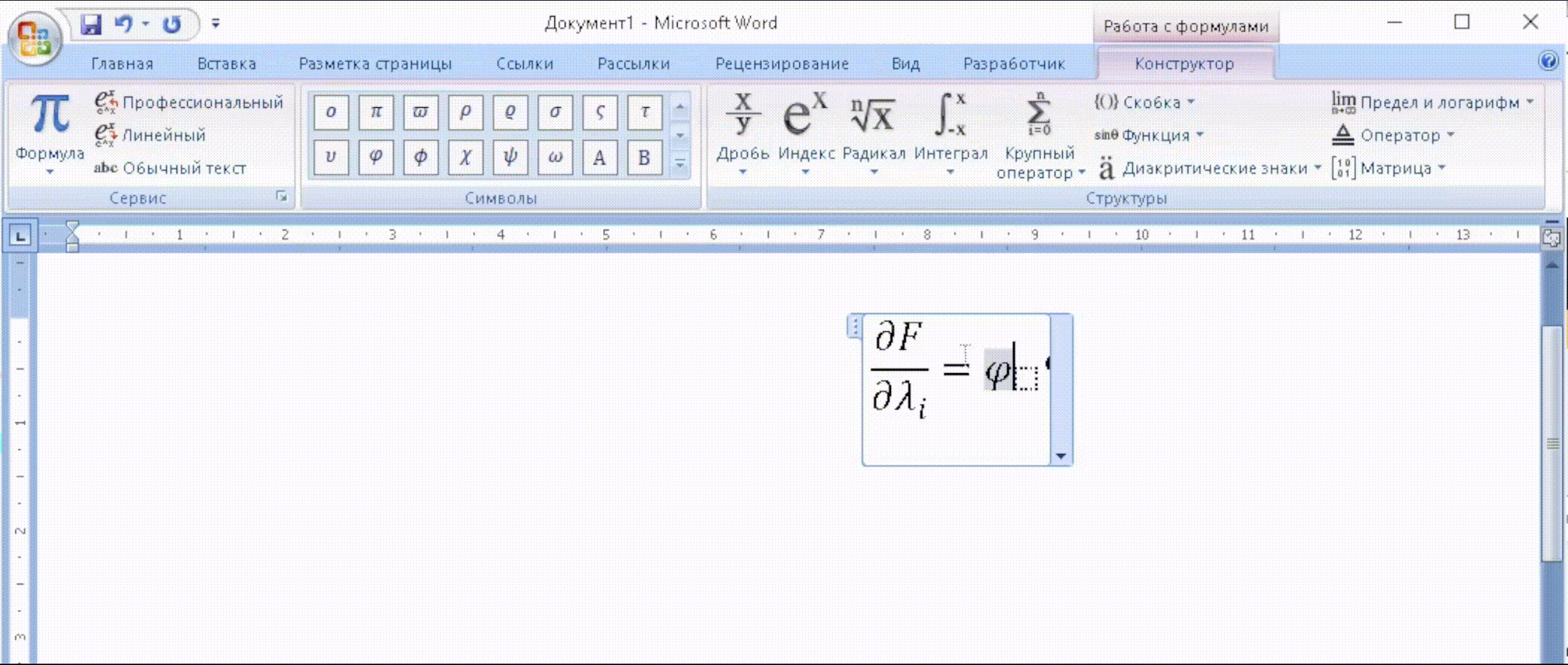Insert the sigma symbol
Viewport: 1568px width, 665px height.
555,113
